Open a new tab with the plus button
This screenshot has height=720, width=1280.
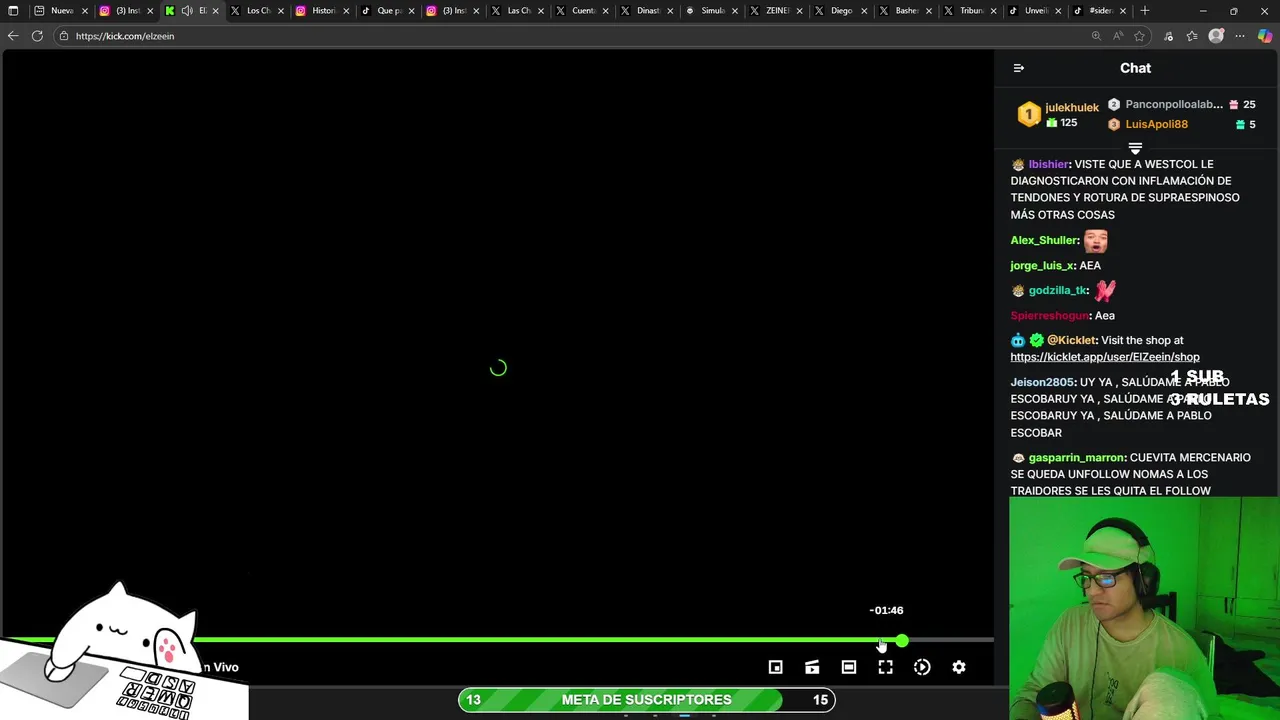(1145, 11)
